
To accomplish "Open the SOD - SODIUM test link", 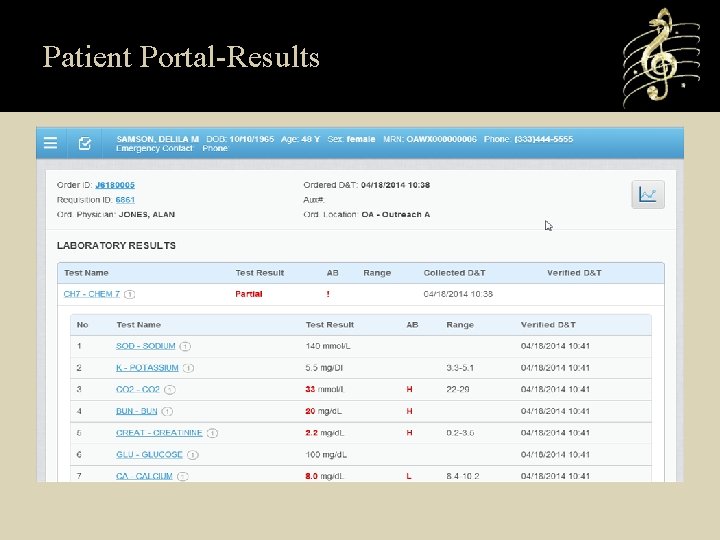I will click(x=146, y=346).
